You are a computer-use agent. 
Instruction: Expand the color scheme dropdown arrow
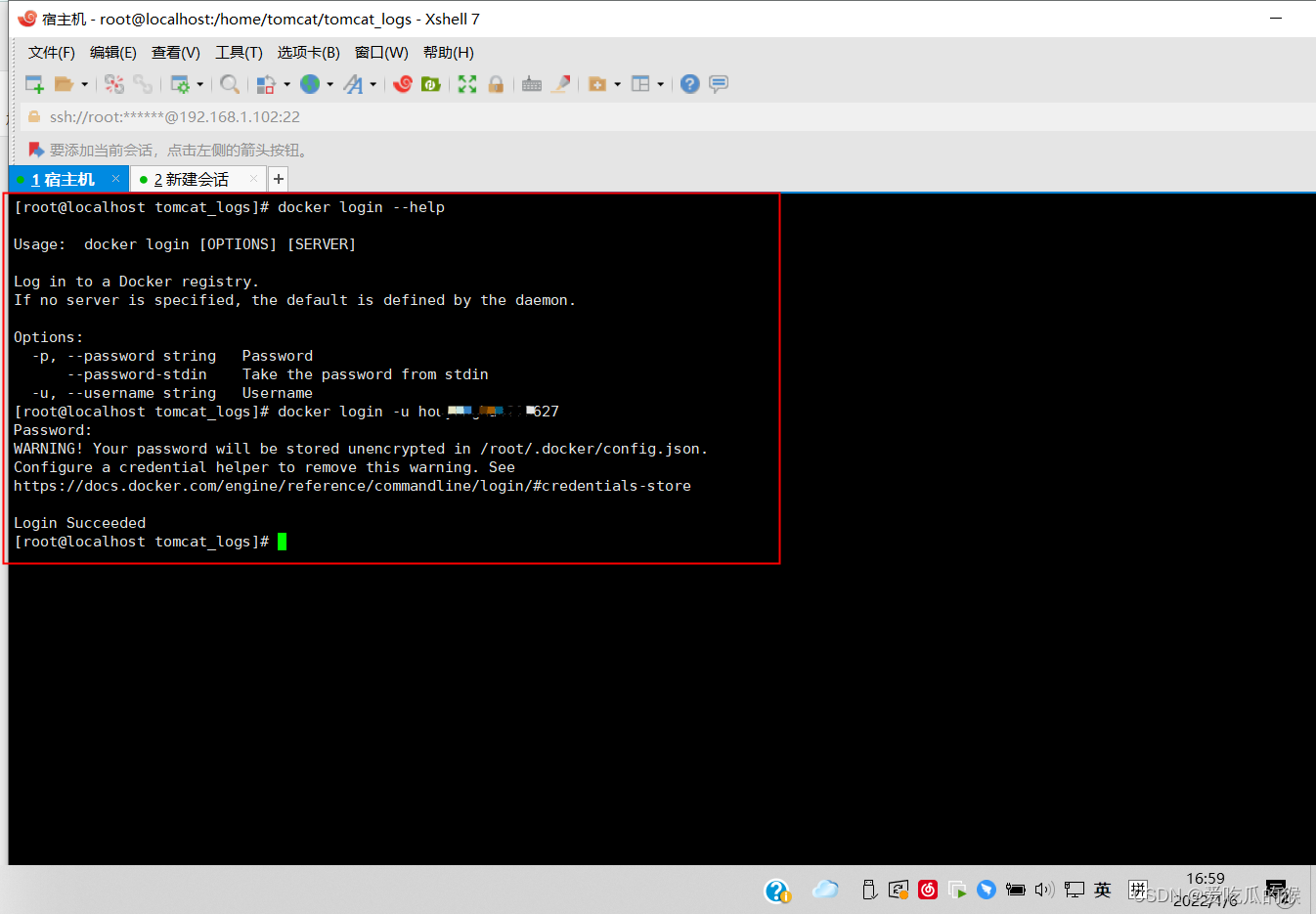[x=286, y=84]
